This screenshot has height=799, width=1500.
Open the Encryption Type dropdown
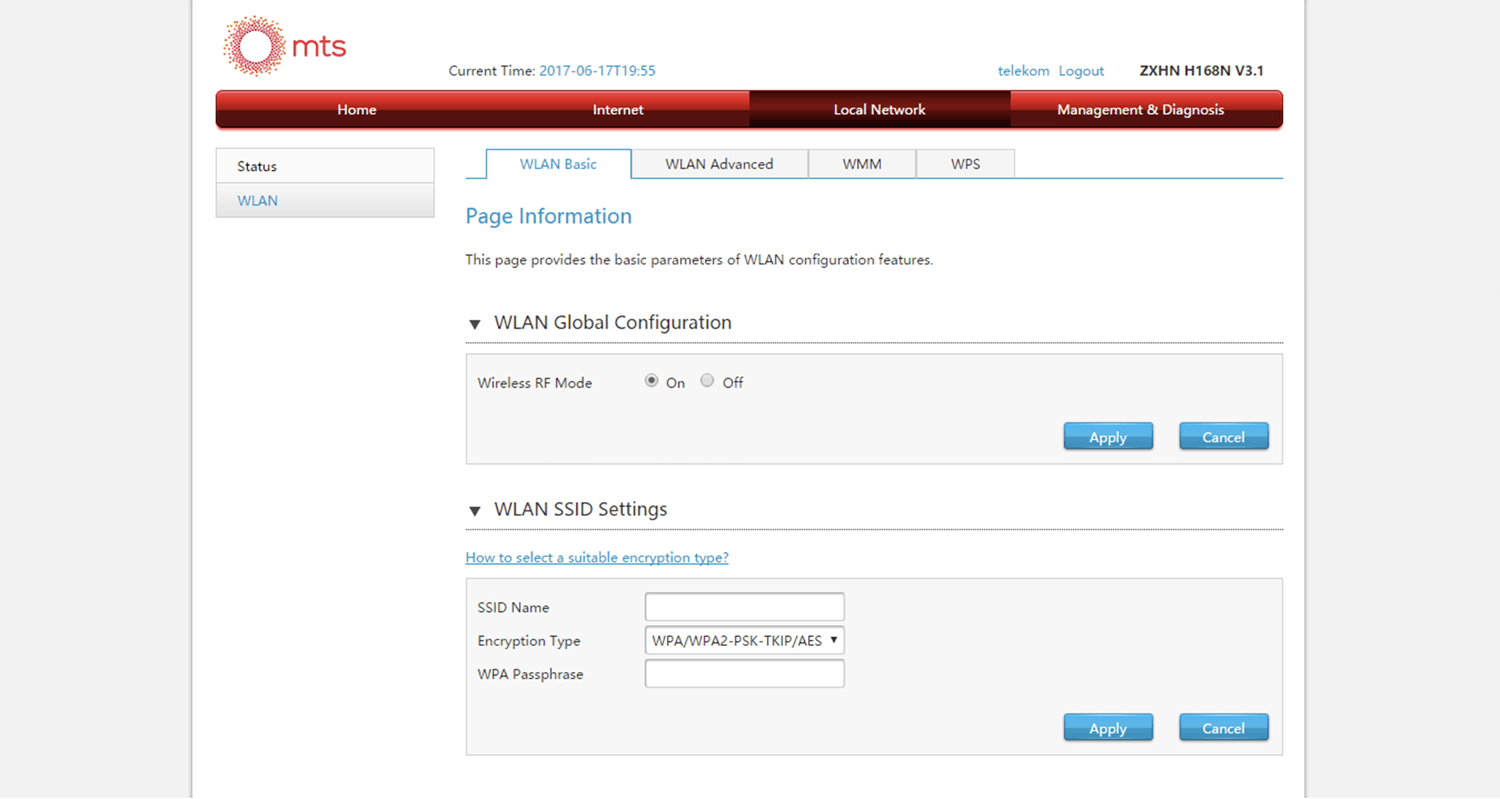tap(744, 641)
